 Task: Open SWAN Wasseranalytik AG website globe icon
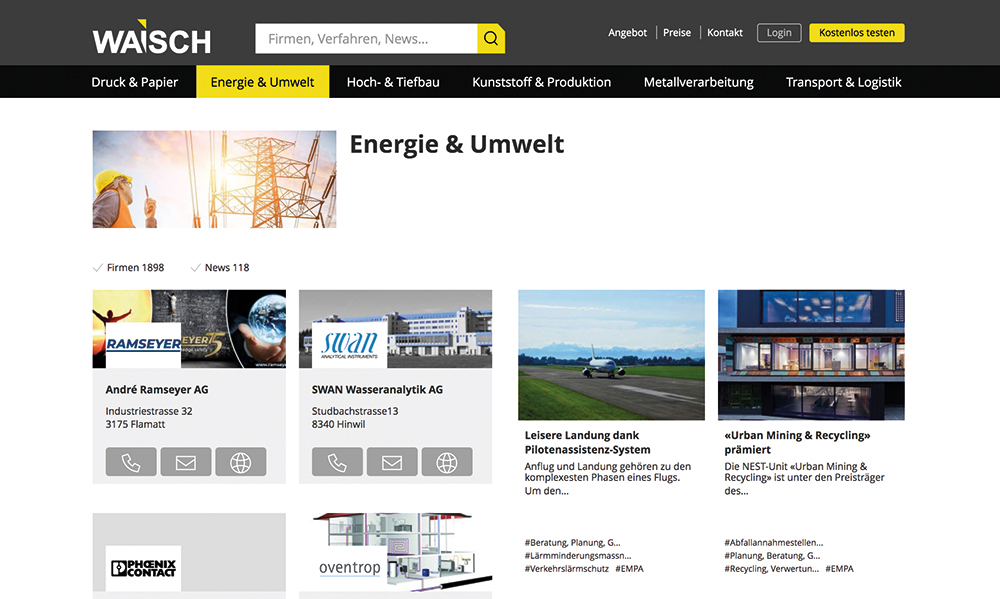point(446,462)
